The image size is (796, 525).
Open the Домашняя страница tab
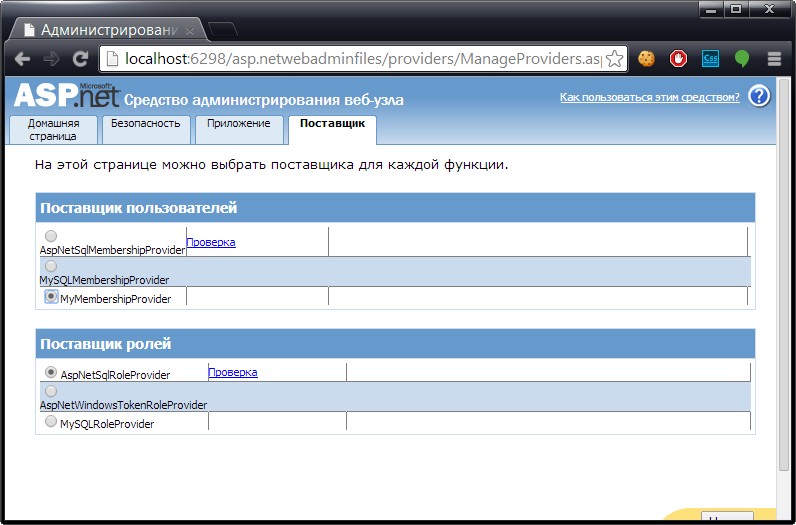pyautogui.click(x=53, y=130)
